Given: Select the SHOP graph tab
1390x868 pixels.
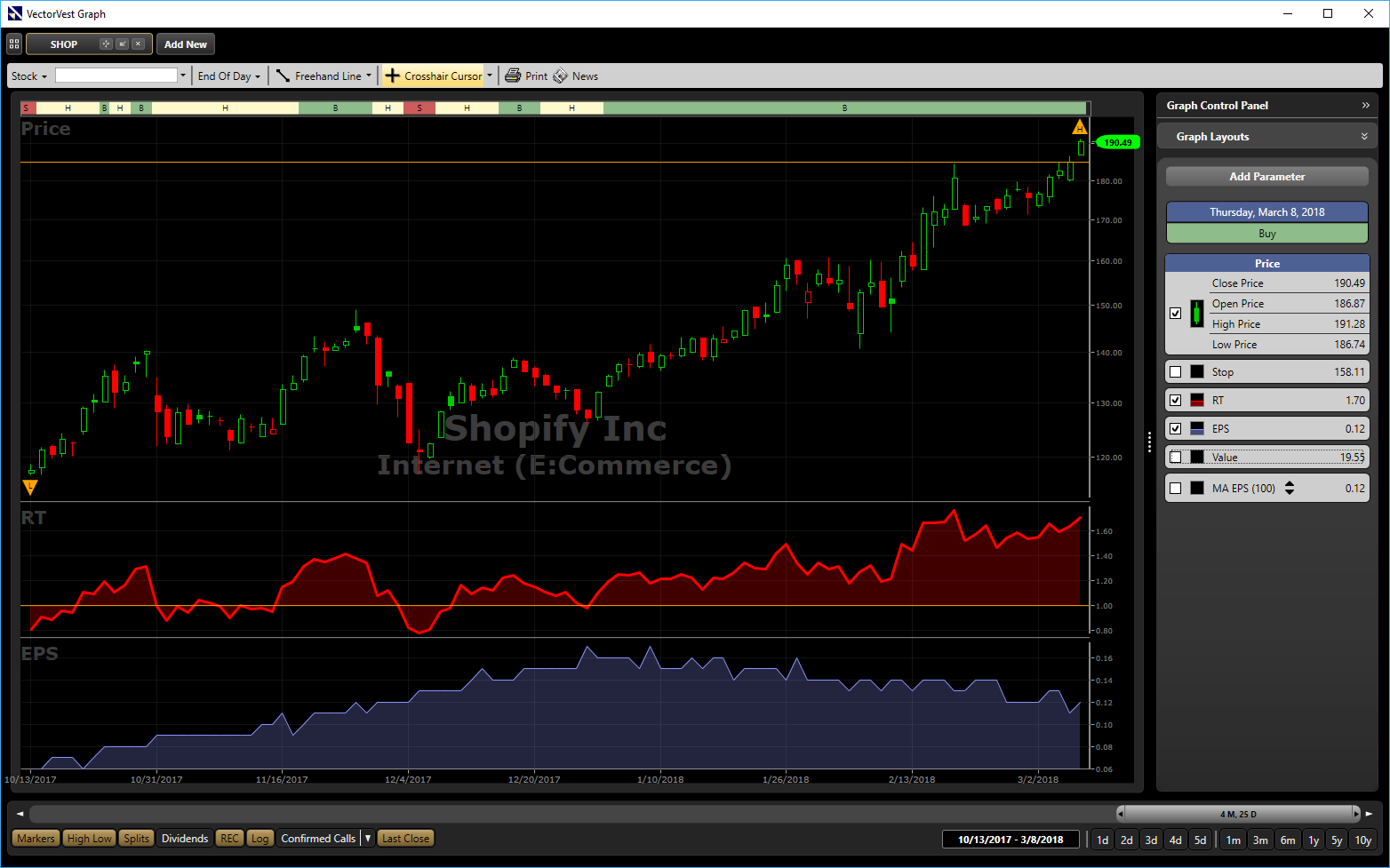Looking at the screenshot, I should (x=64, y=44).
